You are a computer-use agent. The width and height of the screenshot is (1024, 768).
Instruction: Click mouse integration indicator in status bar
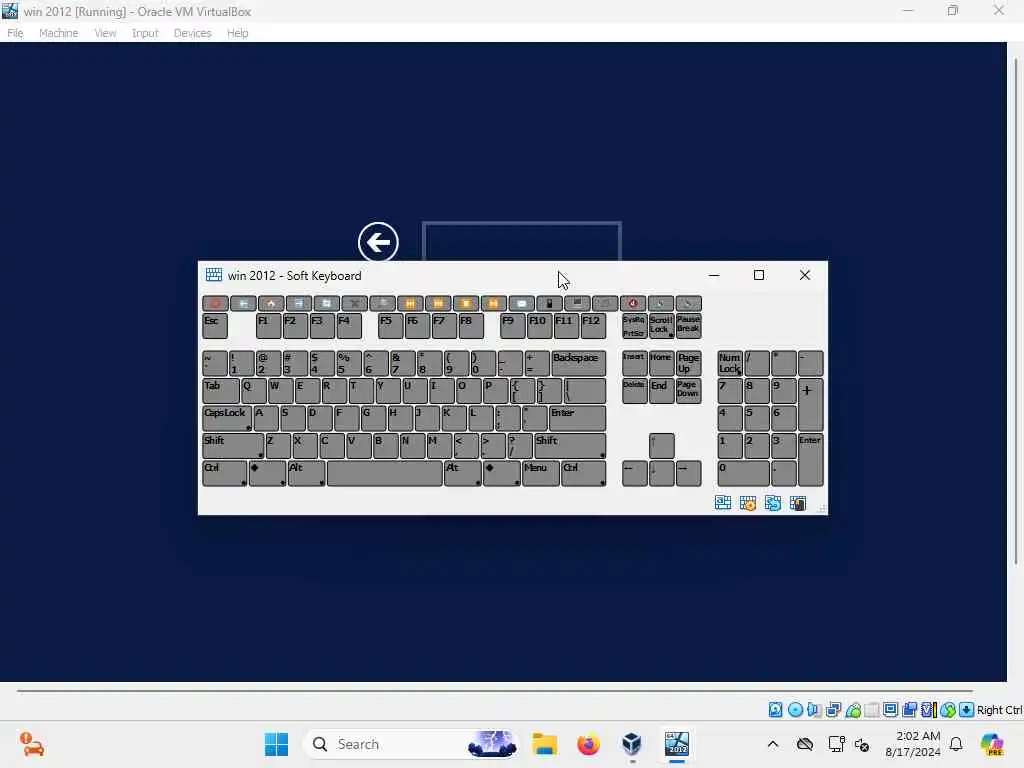point(948,710)
